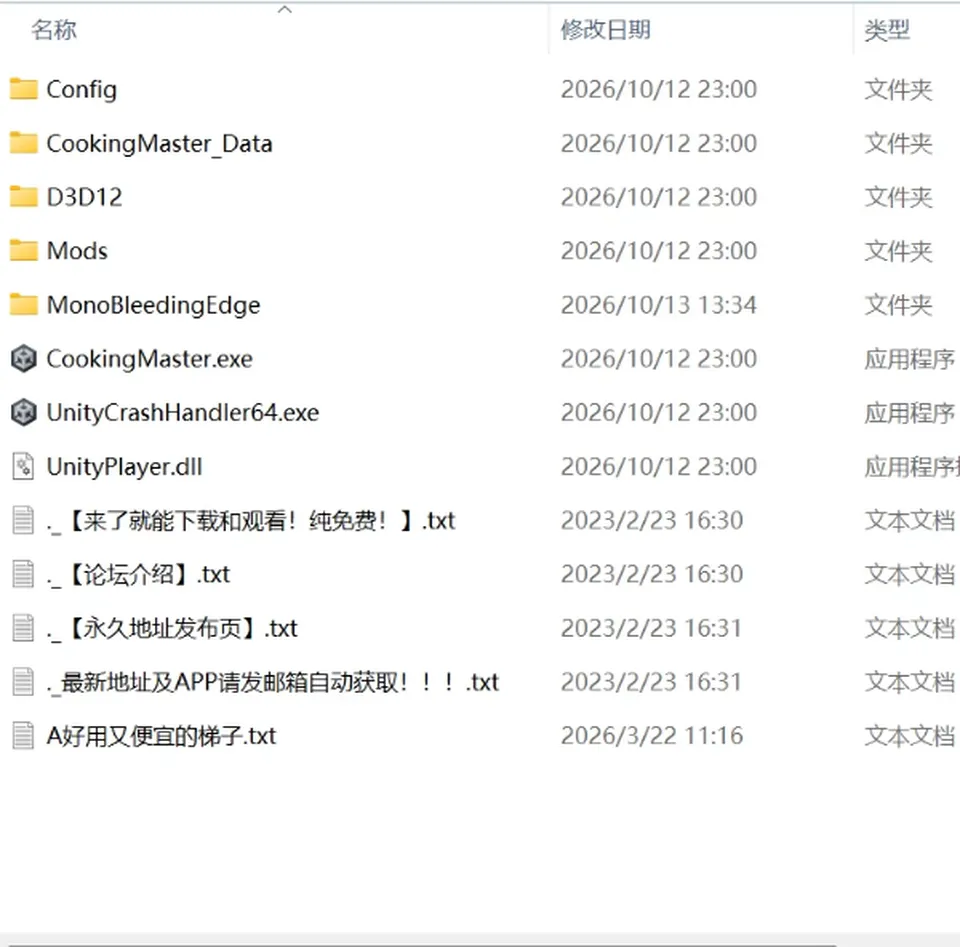Click 文件夹 type of the Mods folder
960x947 pixels.
pos(898,251)
